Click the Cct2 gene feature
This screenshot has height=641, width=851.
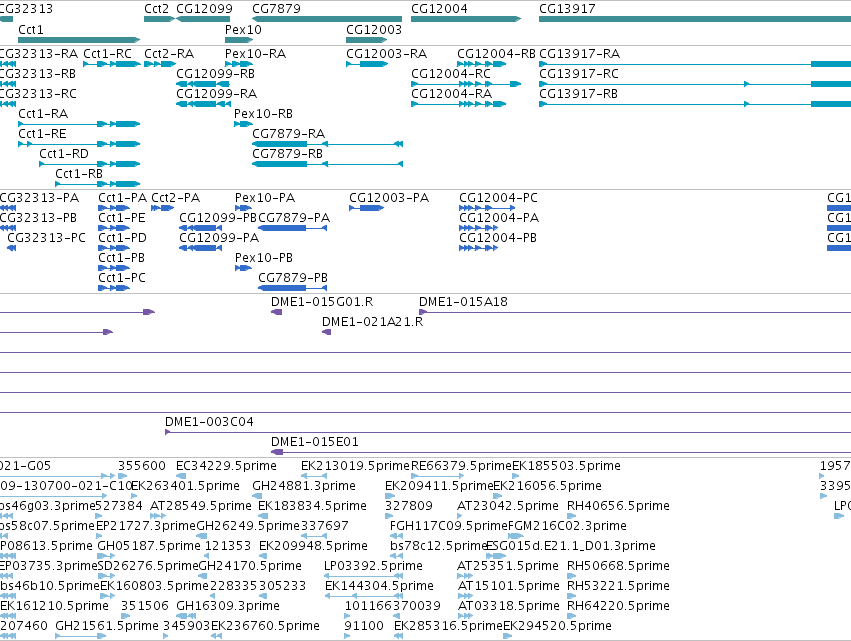pyautogui.click(x=160, y=19)
